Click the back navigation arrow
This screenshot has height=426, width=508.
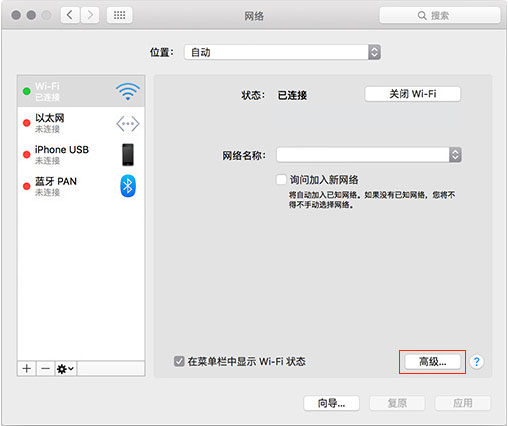pyautogui.click(x=70, y=15)
